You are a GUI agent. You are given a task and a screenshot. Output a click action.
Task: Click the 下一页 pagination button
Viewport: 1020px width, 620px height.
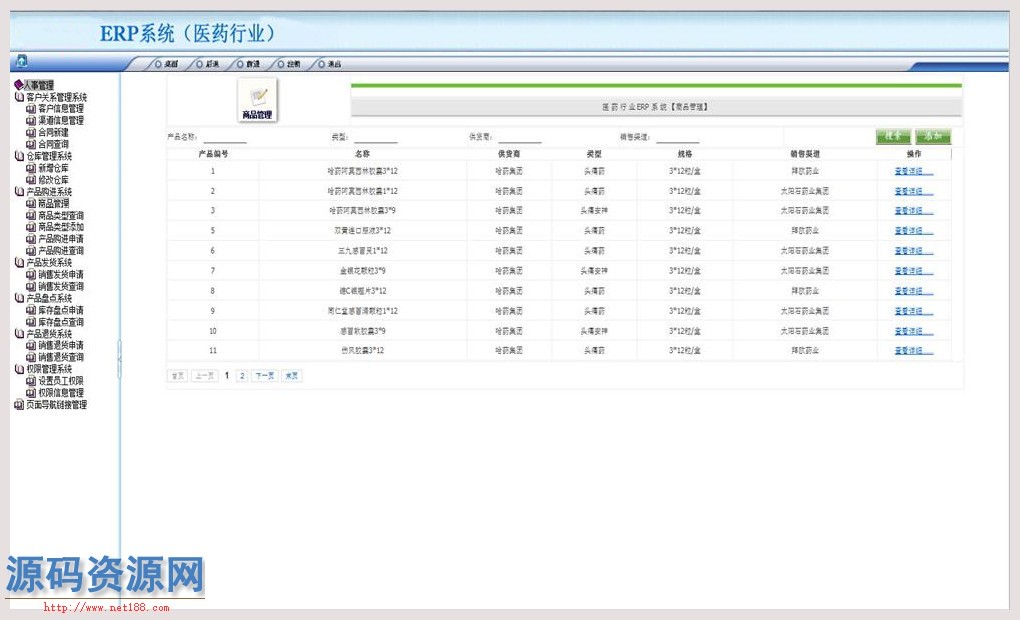[x=264, y=375]
